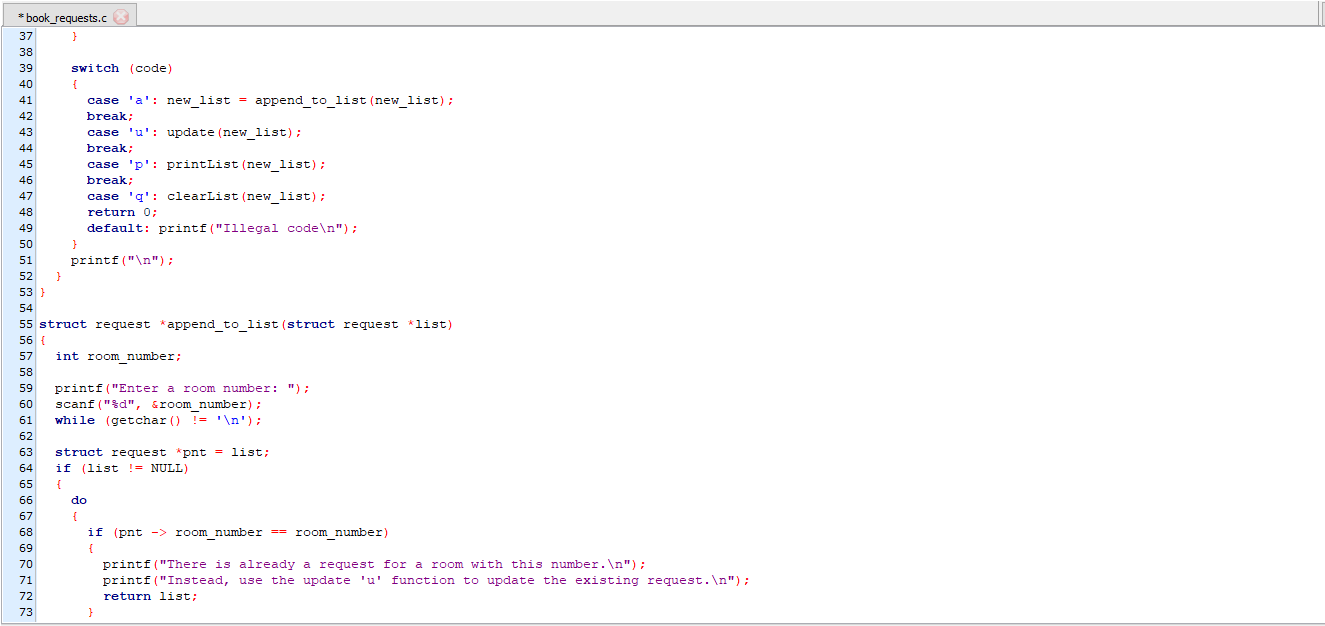
Task: Click line number 39 in the gutter
Action: 26,68
